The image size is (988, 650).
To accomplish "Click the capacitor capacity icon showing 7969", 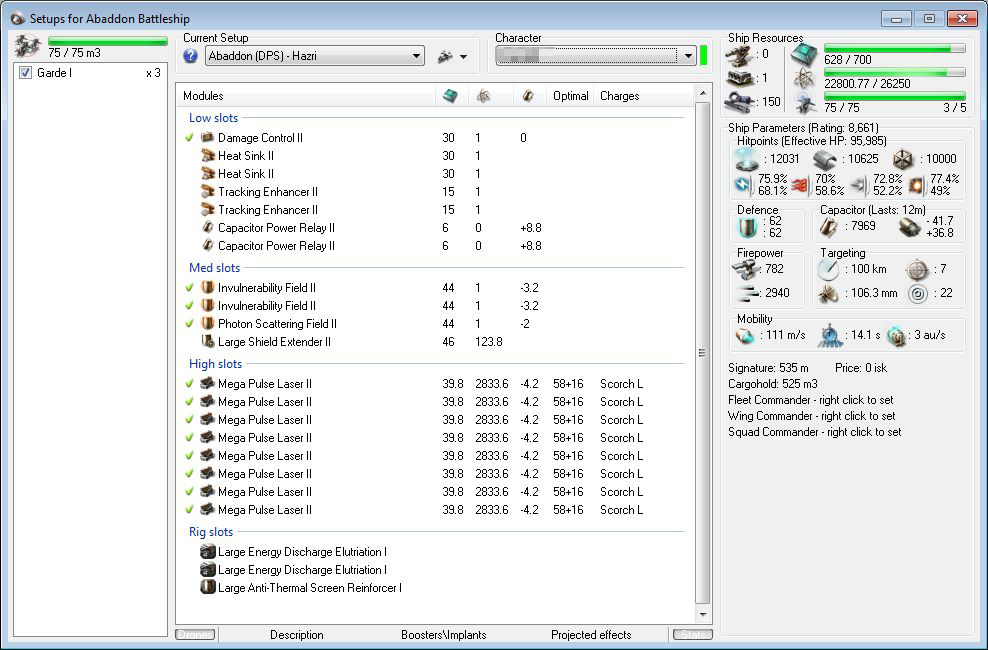I will click(829, 227).
